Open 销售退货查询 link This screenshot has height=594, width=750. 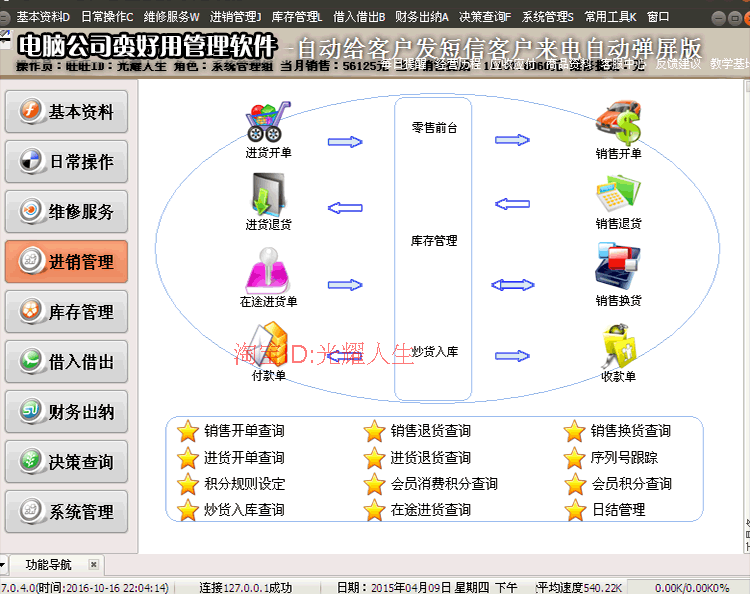point(430,431)
